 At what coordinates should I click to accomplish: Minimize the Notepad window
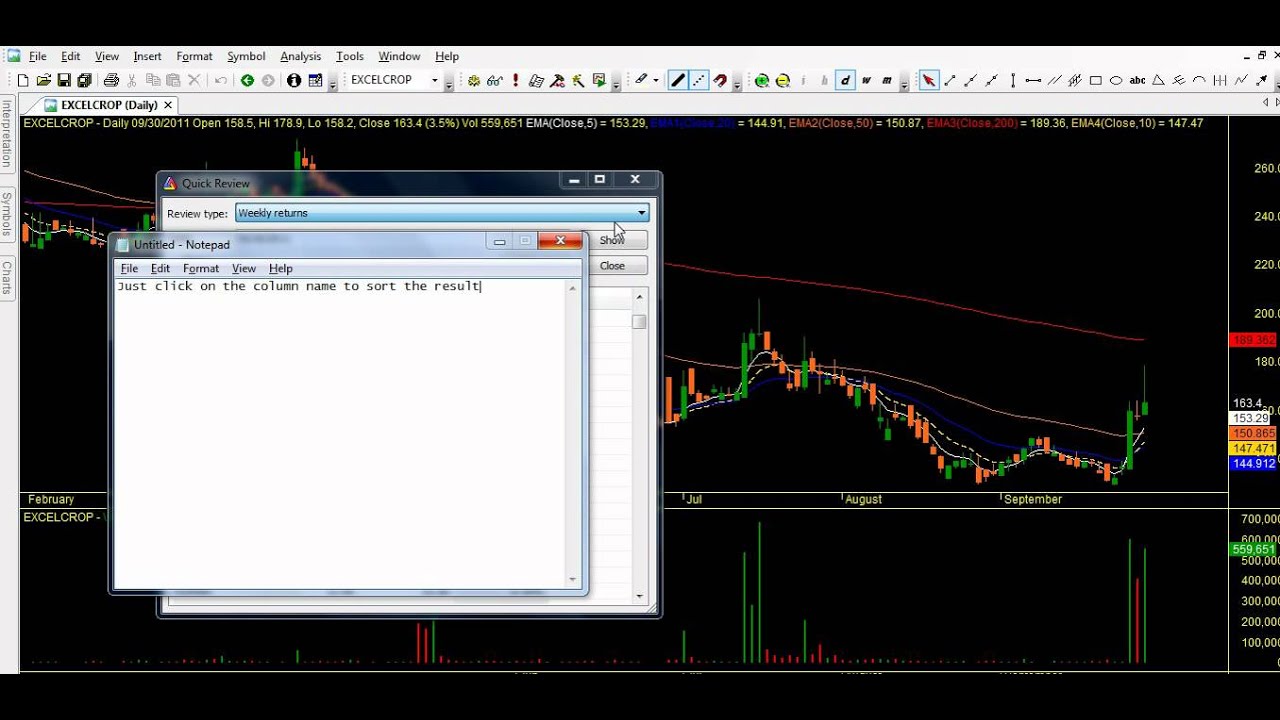[x=499, y=241]
